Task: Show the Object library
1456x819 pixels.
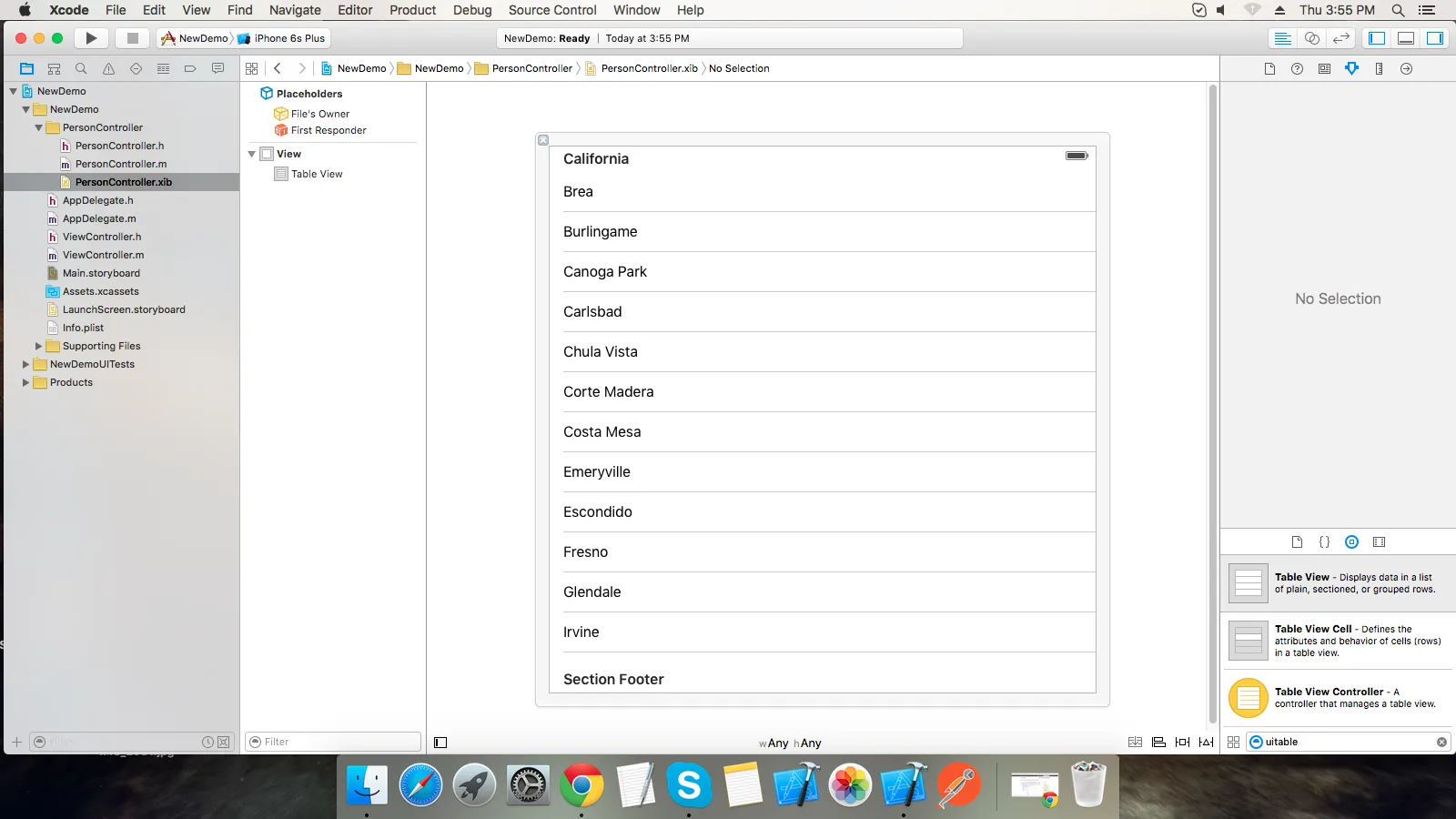Action: point(1351,541)
